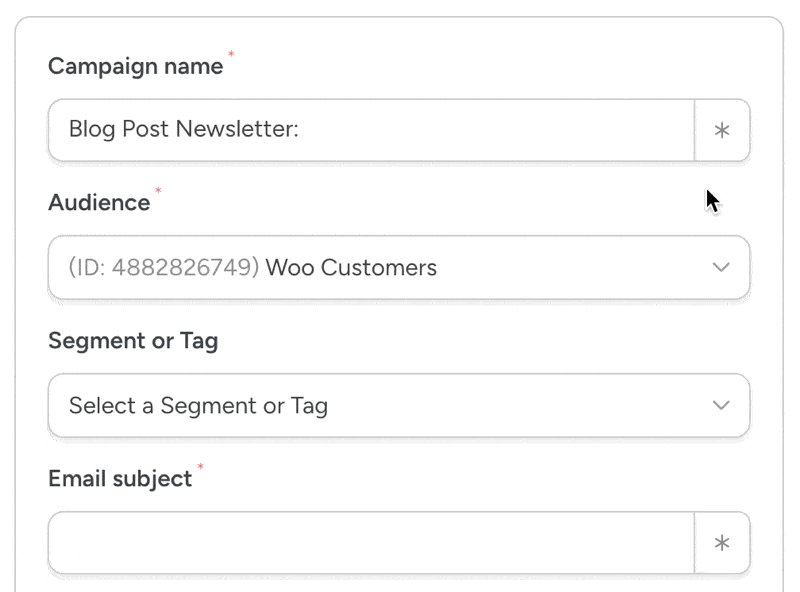Click the 'Email subject' field label
Screen dimensions: 800x592
tap(120, 479)
